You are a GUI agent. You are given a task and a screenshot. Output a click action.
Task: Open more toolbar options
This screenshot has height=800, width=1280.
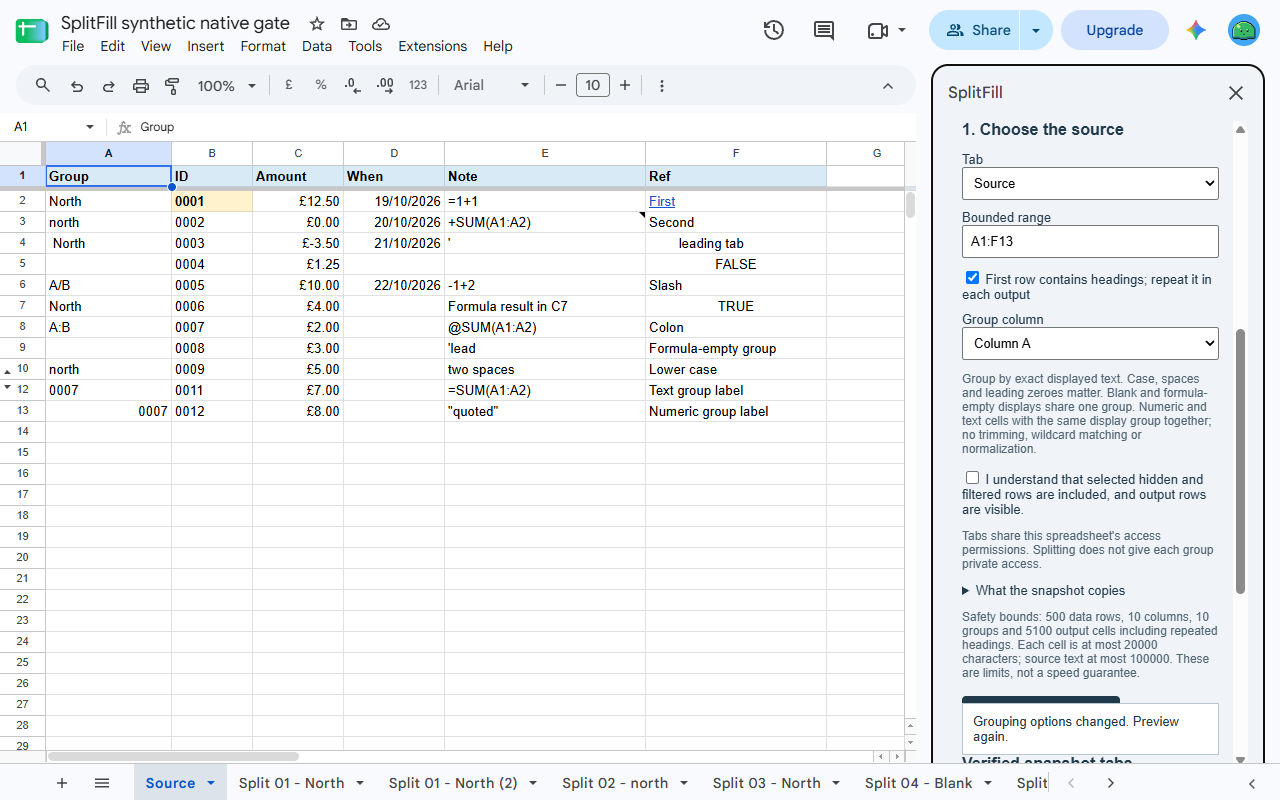pos(662,86)
